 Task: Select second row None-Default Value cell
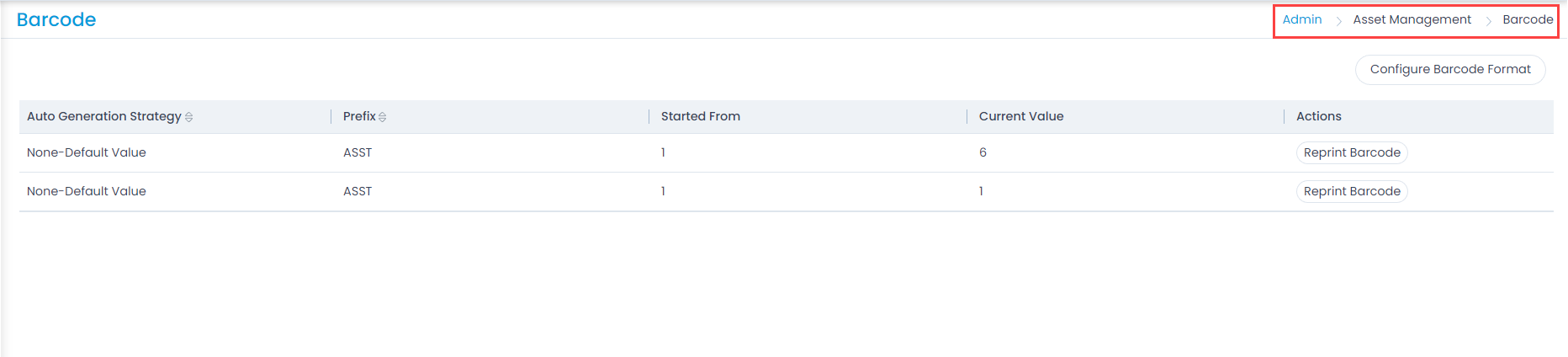(87, 191)
